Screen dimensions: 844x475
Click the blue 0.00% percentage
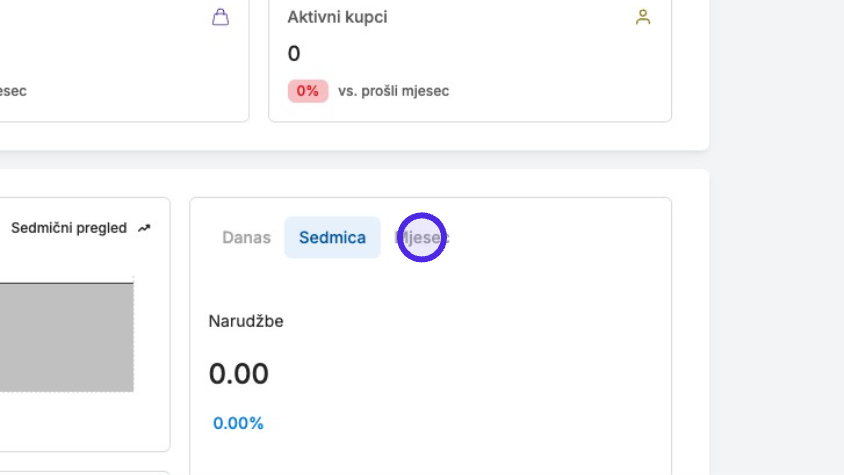(x=238, y=423)
